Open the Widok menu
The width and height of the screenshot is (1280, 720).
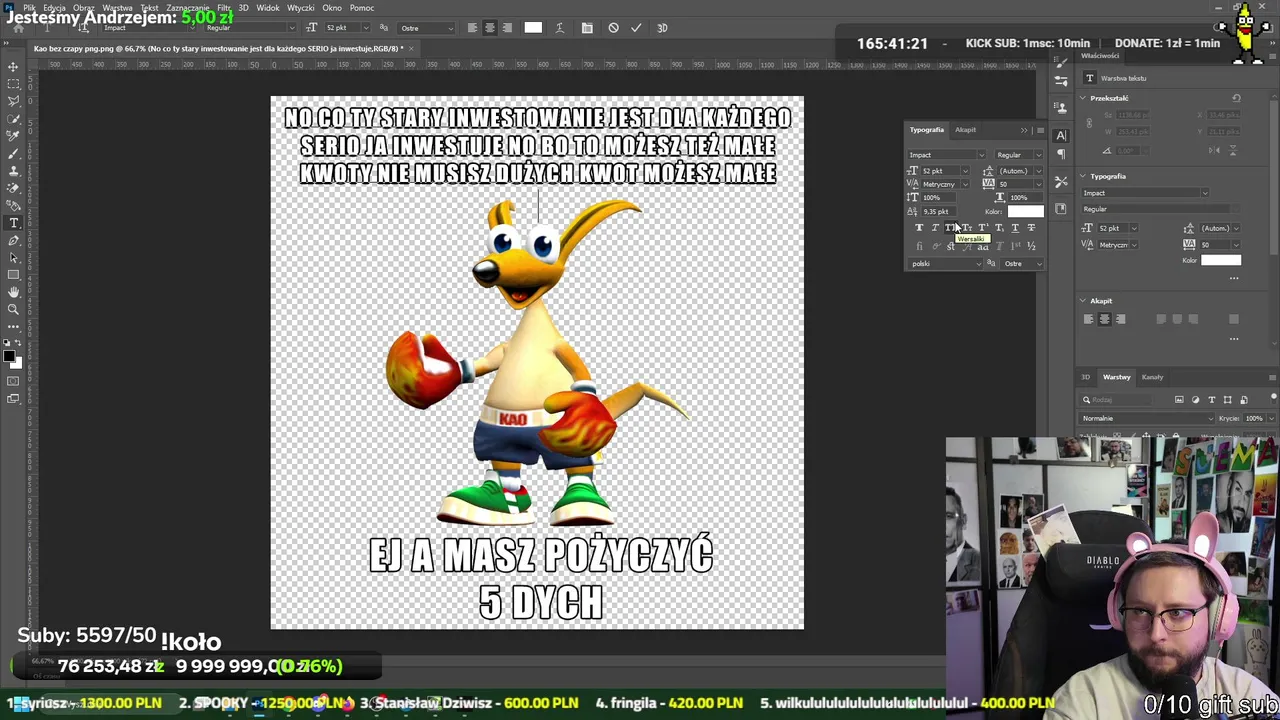268,8
